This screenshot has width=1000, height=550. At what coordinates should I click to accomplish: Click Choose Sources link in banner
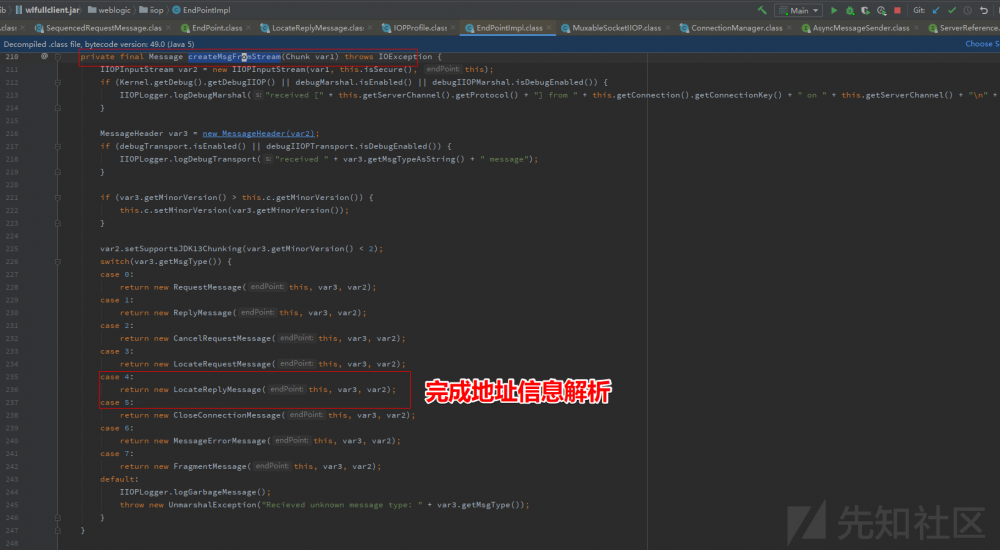[x=982, y=44]
